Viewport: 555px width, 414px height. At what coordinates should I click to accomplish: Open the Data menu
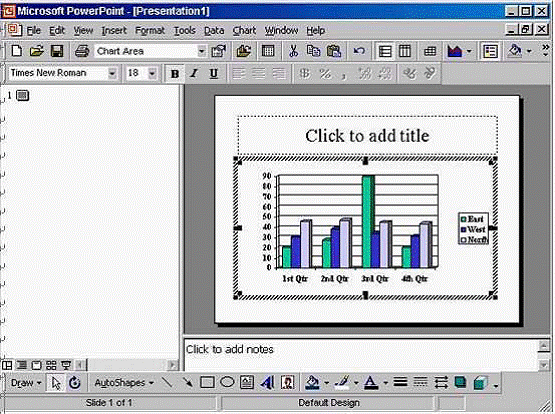pyautogui.click(x=214, y=31)
